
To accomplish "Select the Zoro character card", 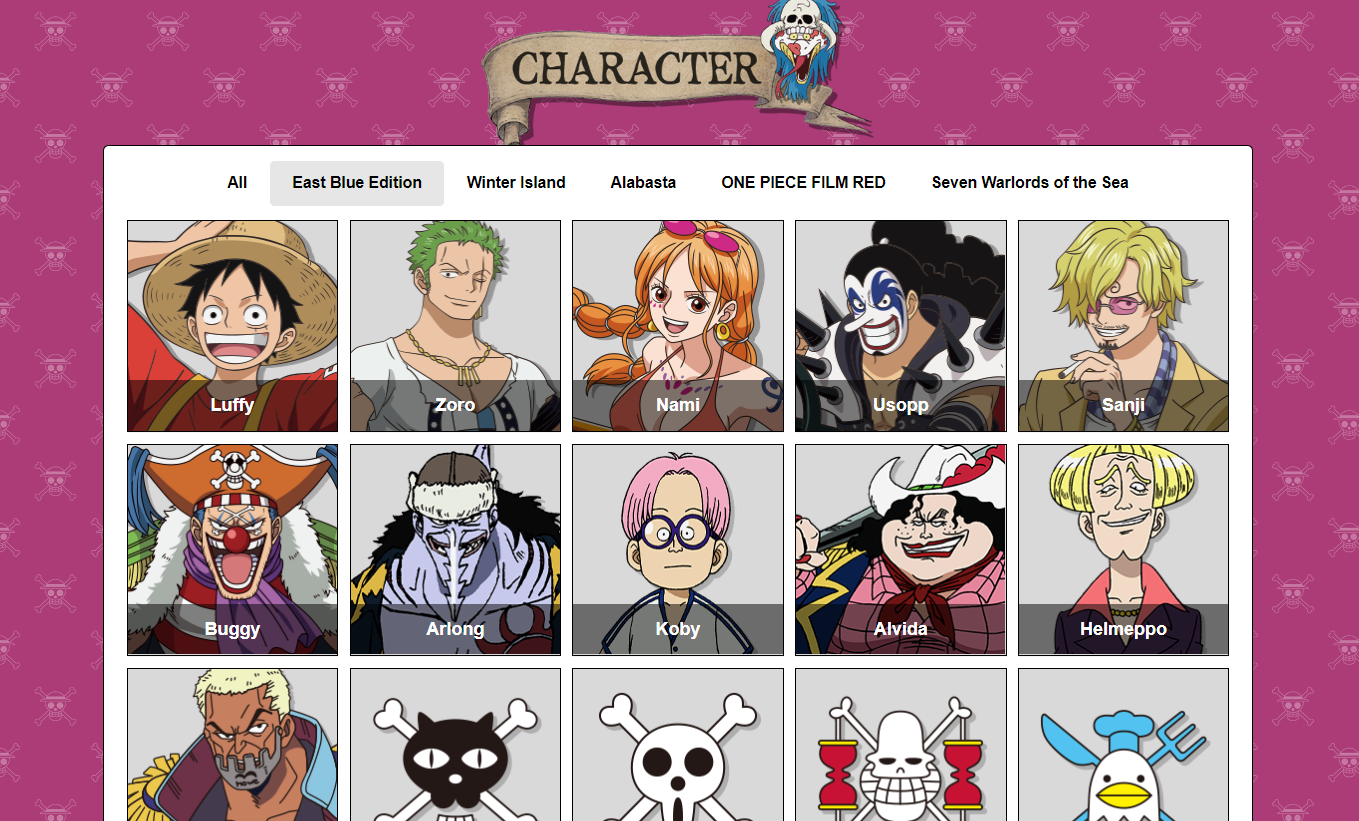I will pos(455,326).
